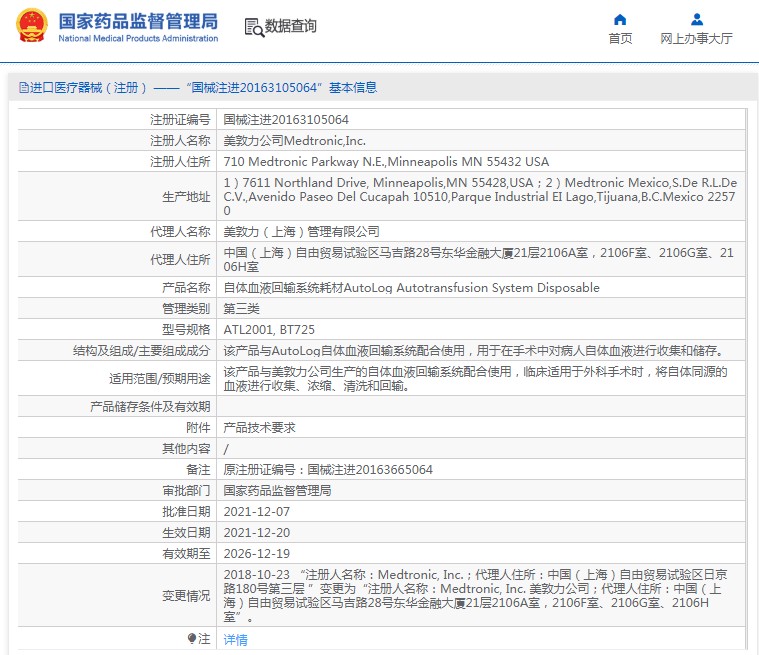Click the address 710 Medtronic Parkway value

pos(386,162)
